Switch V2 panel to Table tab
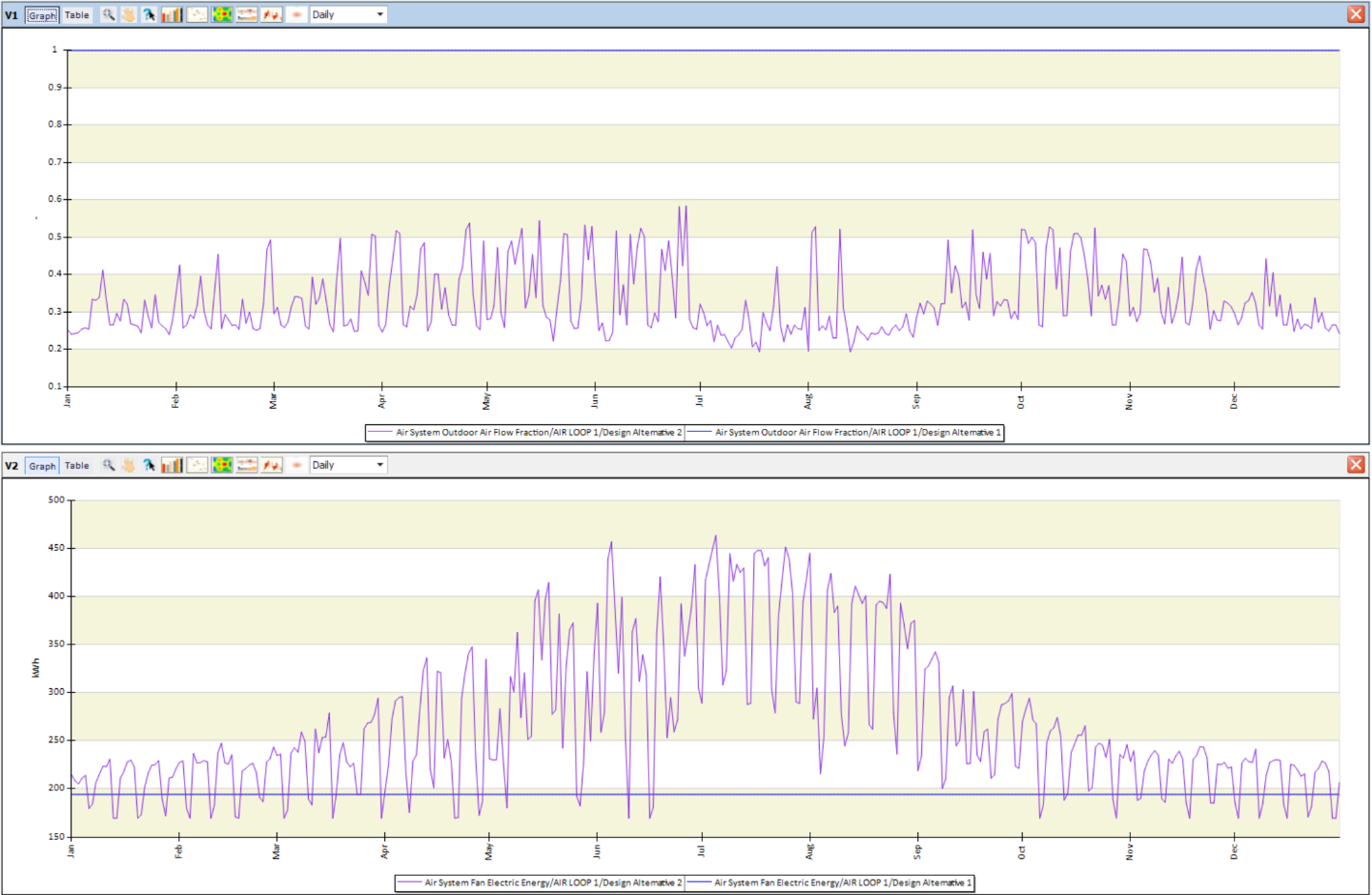The height and width of the screenshot is (895, 1372). point(77,466)
